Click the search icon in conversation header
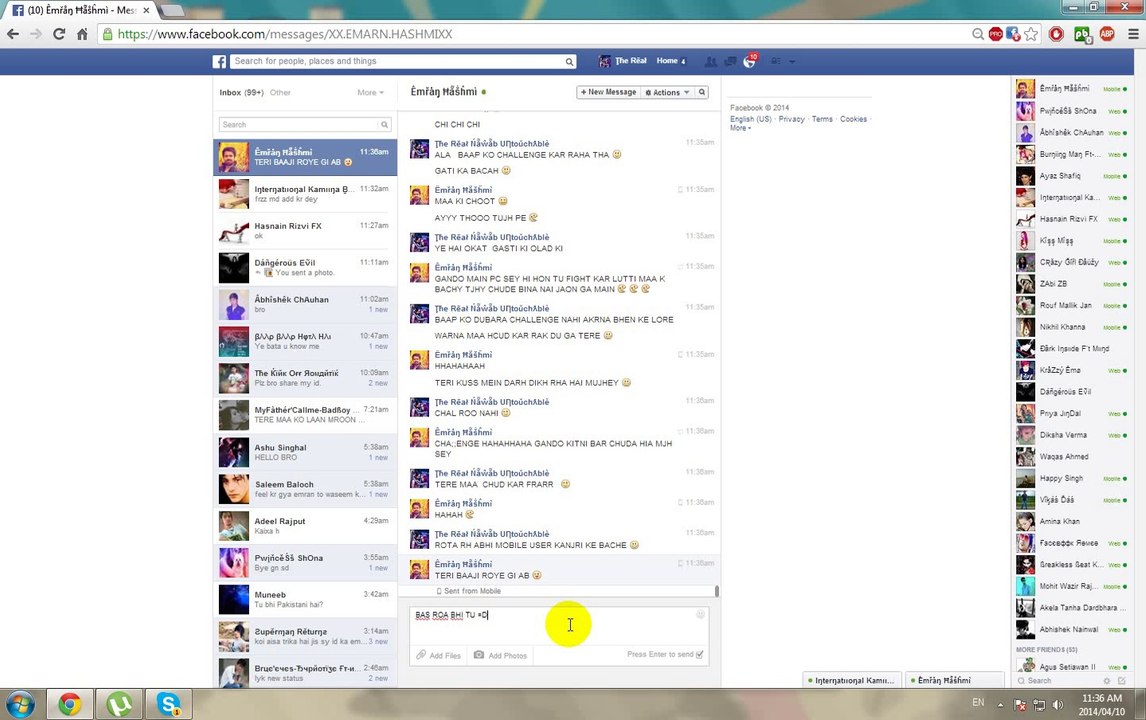Screen dimensions: 1146x720 pyautogui.click(x=702, y=92)
